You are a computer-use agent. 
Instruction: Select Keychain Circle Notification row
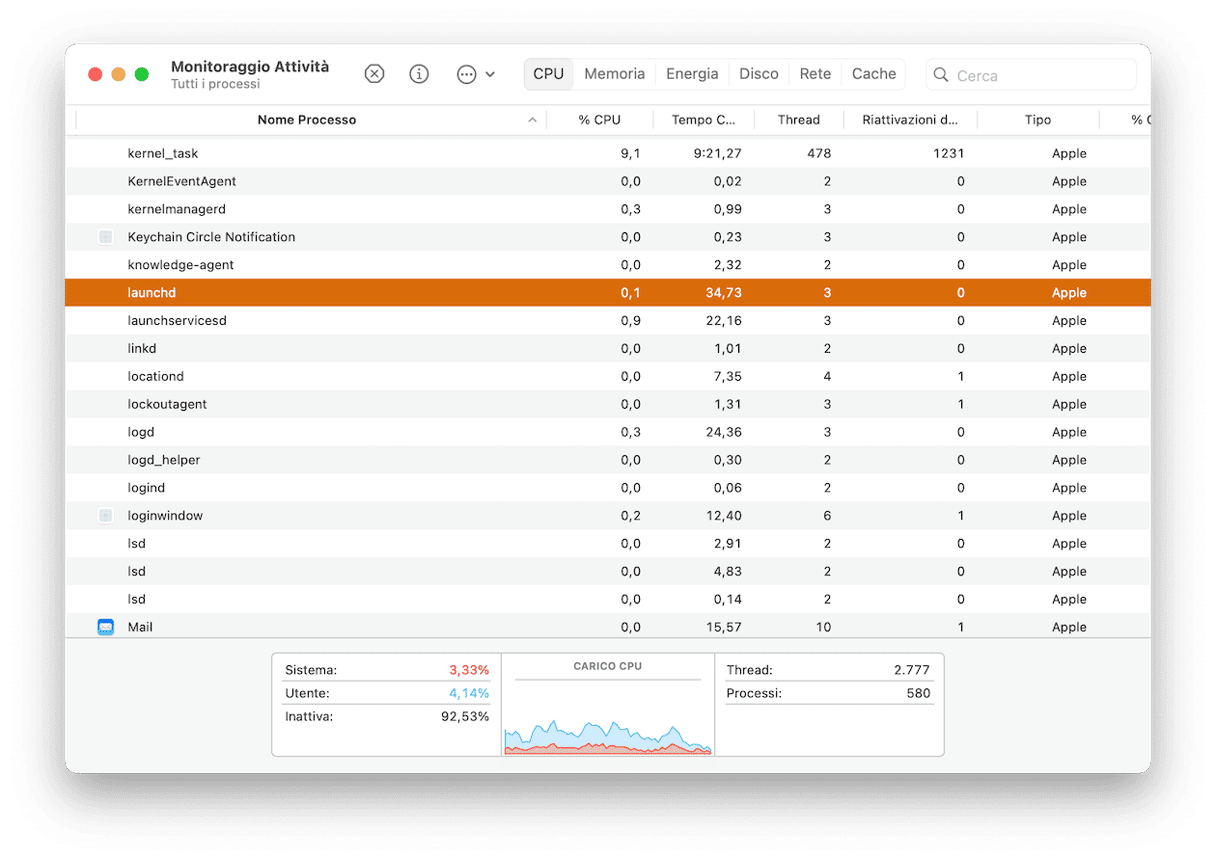point(608,237)
